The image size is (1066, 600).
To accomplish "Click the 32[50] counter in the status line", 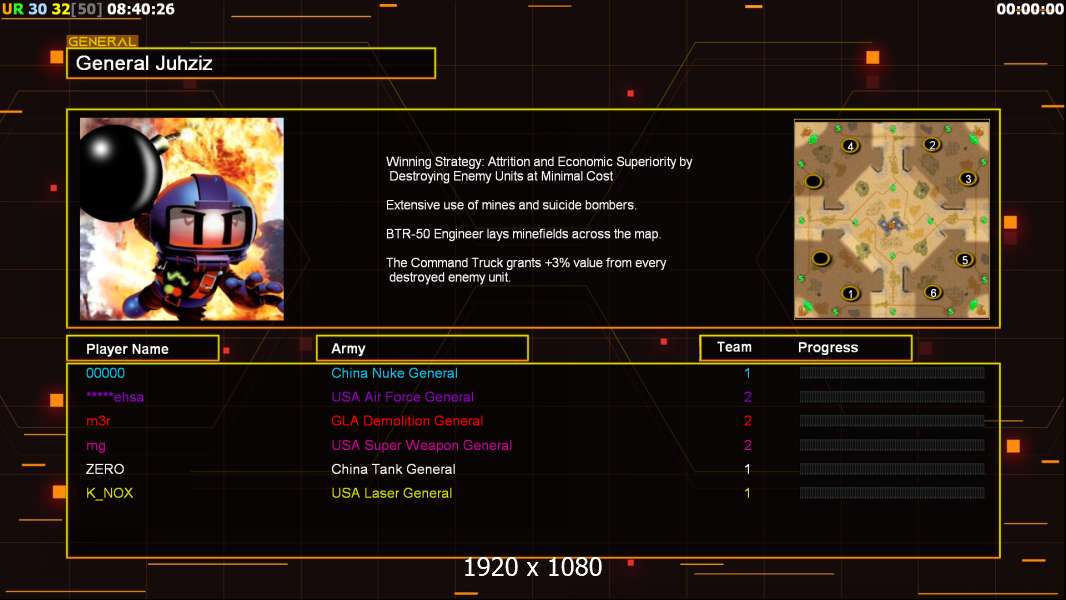I will pyautogui.click(x=77, y=10).
